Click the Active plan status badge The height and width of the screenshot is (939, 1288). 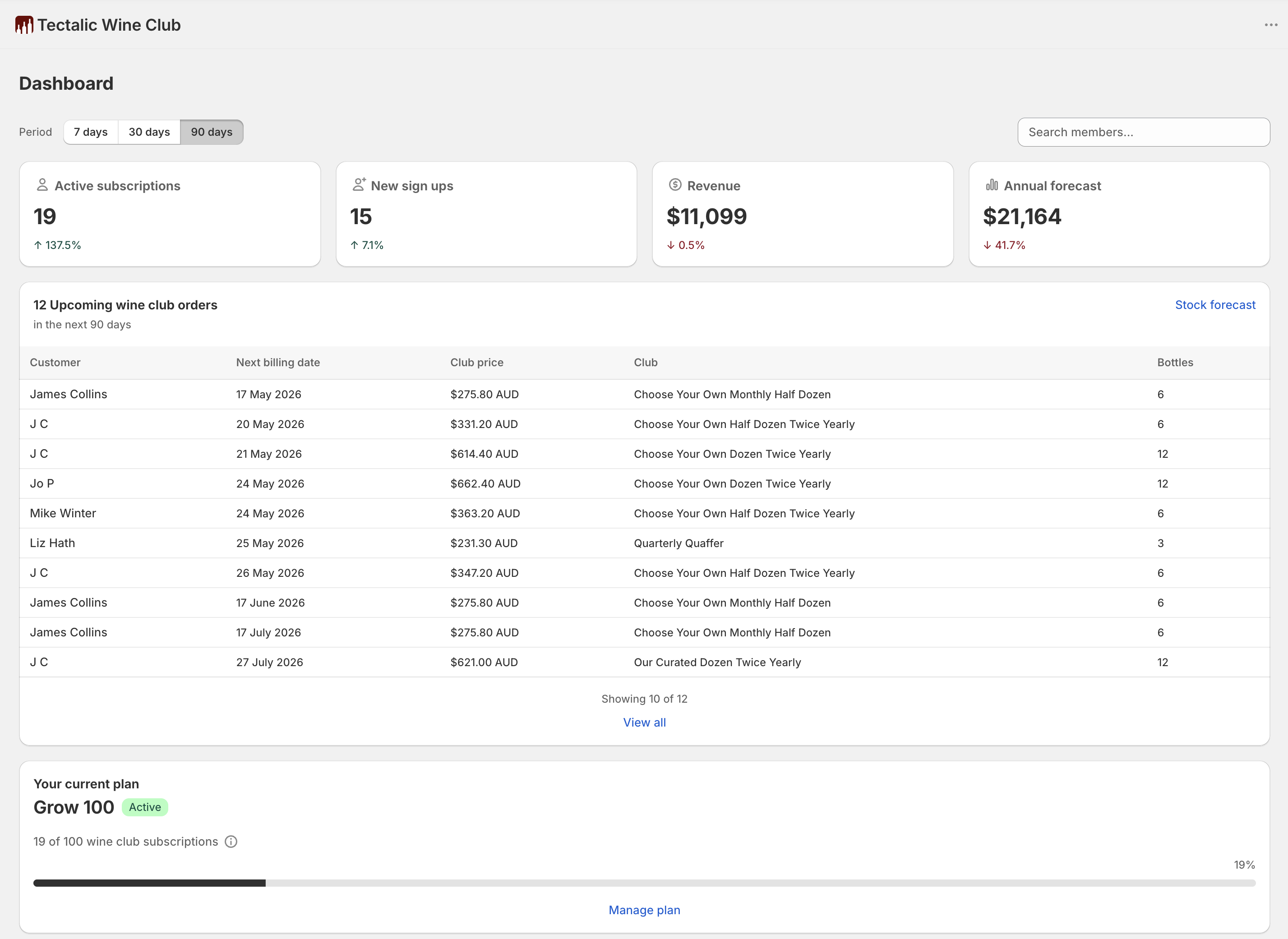click(145, 807)
